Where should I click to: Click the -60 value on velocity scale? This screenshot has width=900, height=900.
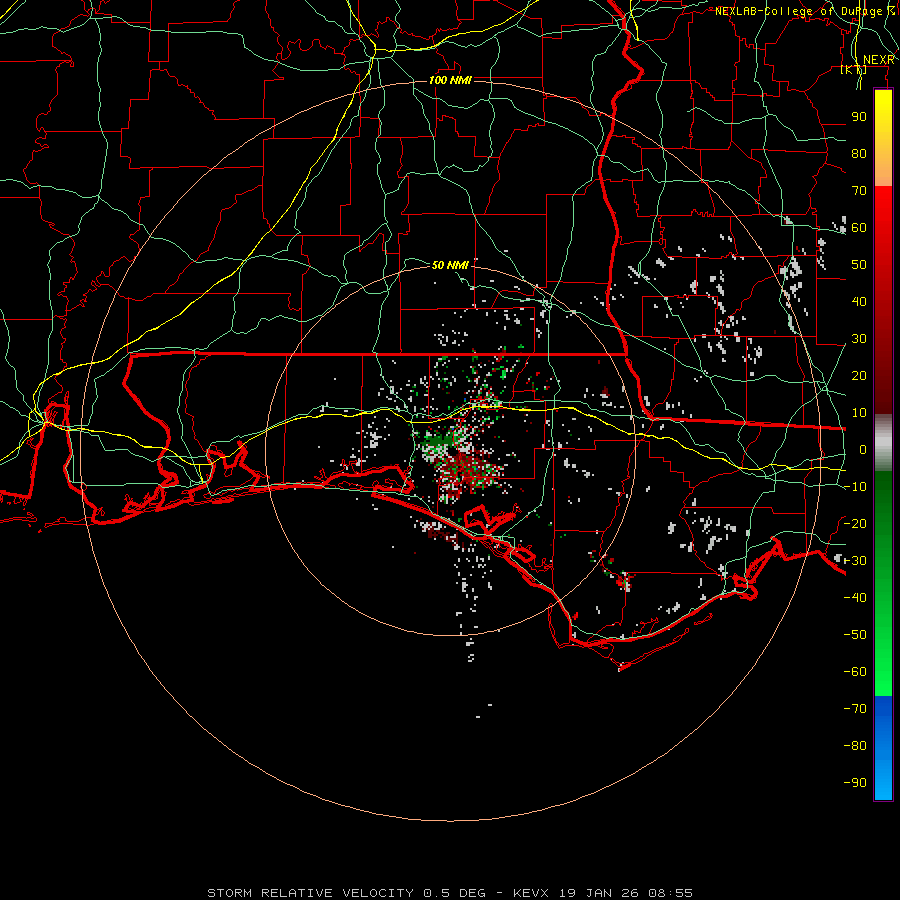855,672
